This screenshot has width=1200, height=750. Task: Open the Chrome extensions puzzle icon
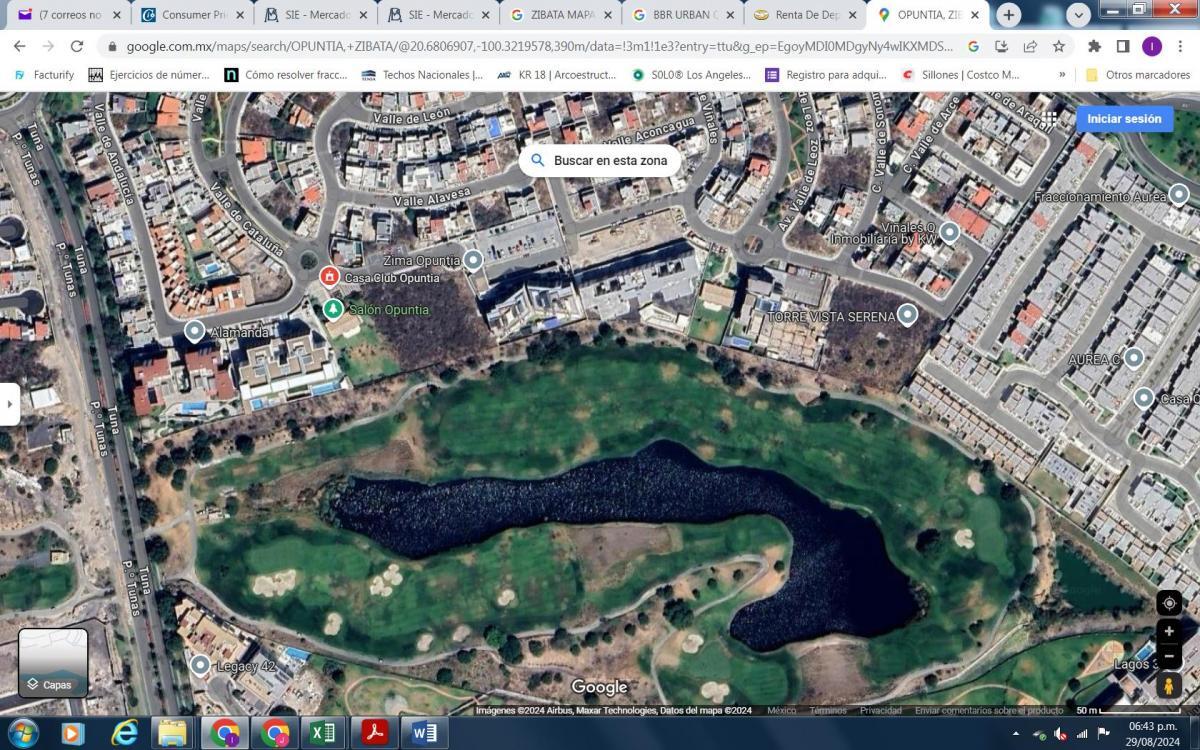click(1094, 46)
